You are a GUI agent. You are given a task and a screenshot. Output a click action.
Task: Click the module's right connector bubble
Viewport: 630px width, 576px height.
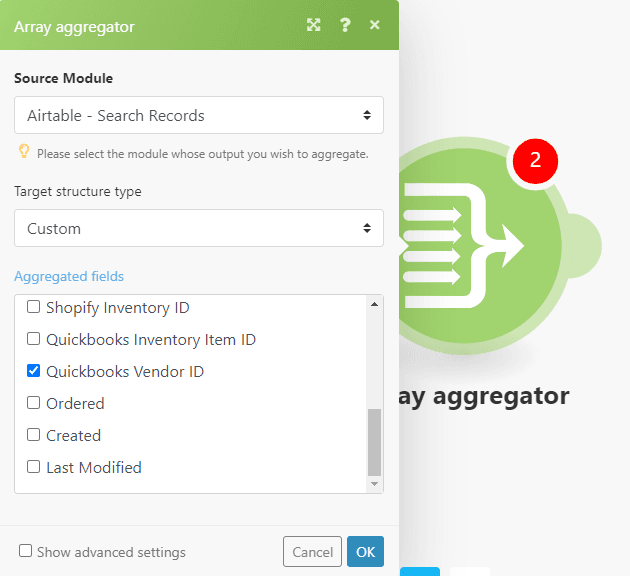(x=583, y=244)
